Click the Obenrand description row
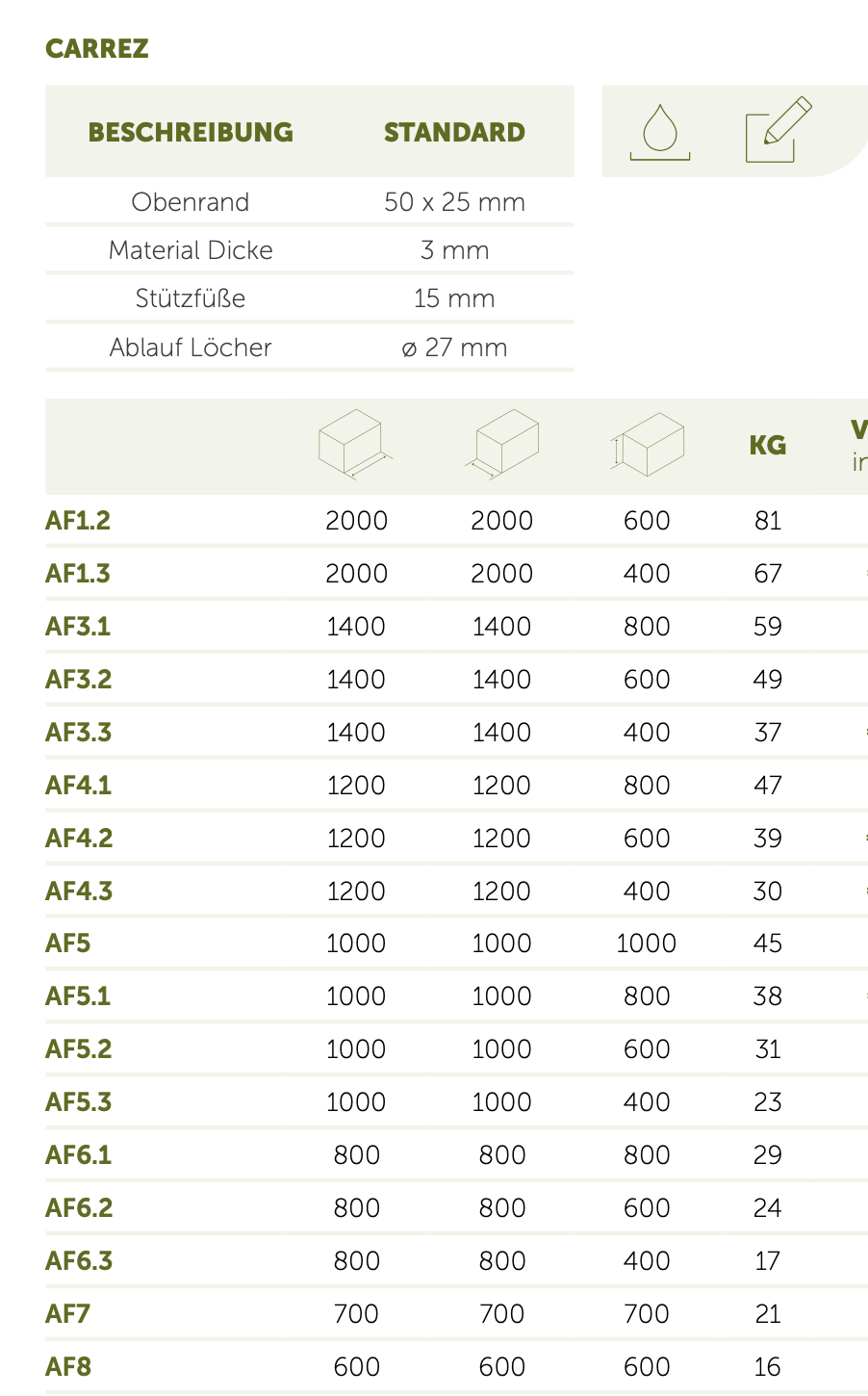 point(191,202)
